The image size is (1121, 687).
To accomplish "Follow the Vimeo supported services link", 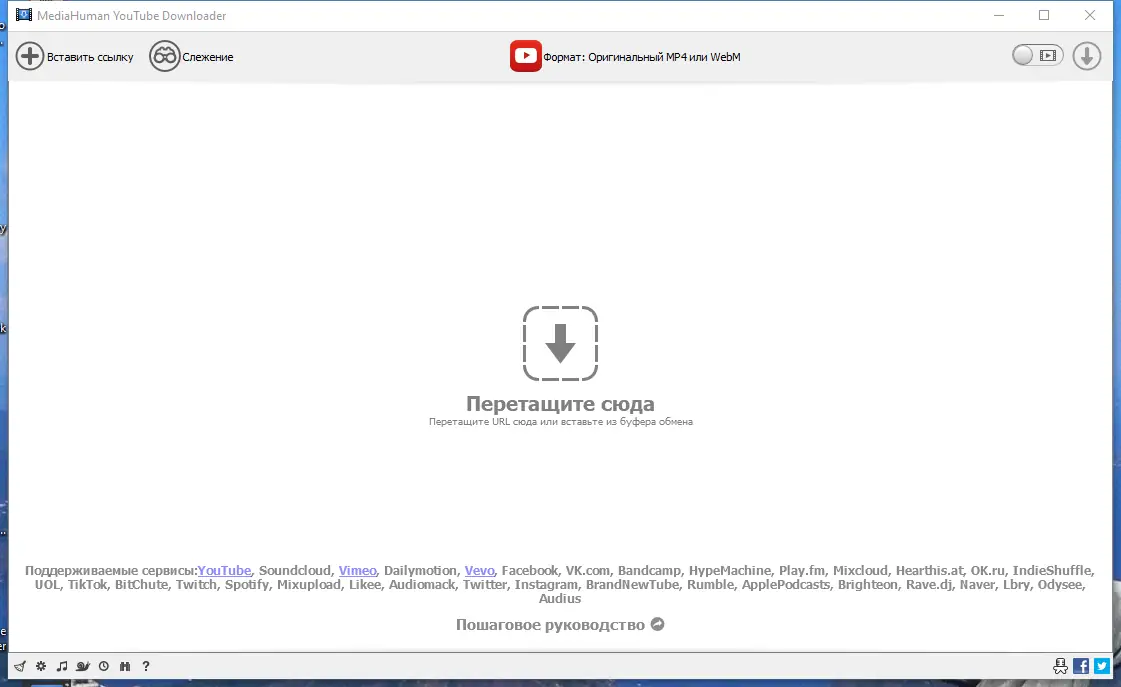I will (x=357, y=570).
